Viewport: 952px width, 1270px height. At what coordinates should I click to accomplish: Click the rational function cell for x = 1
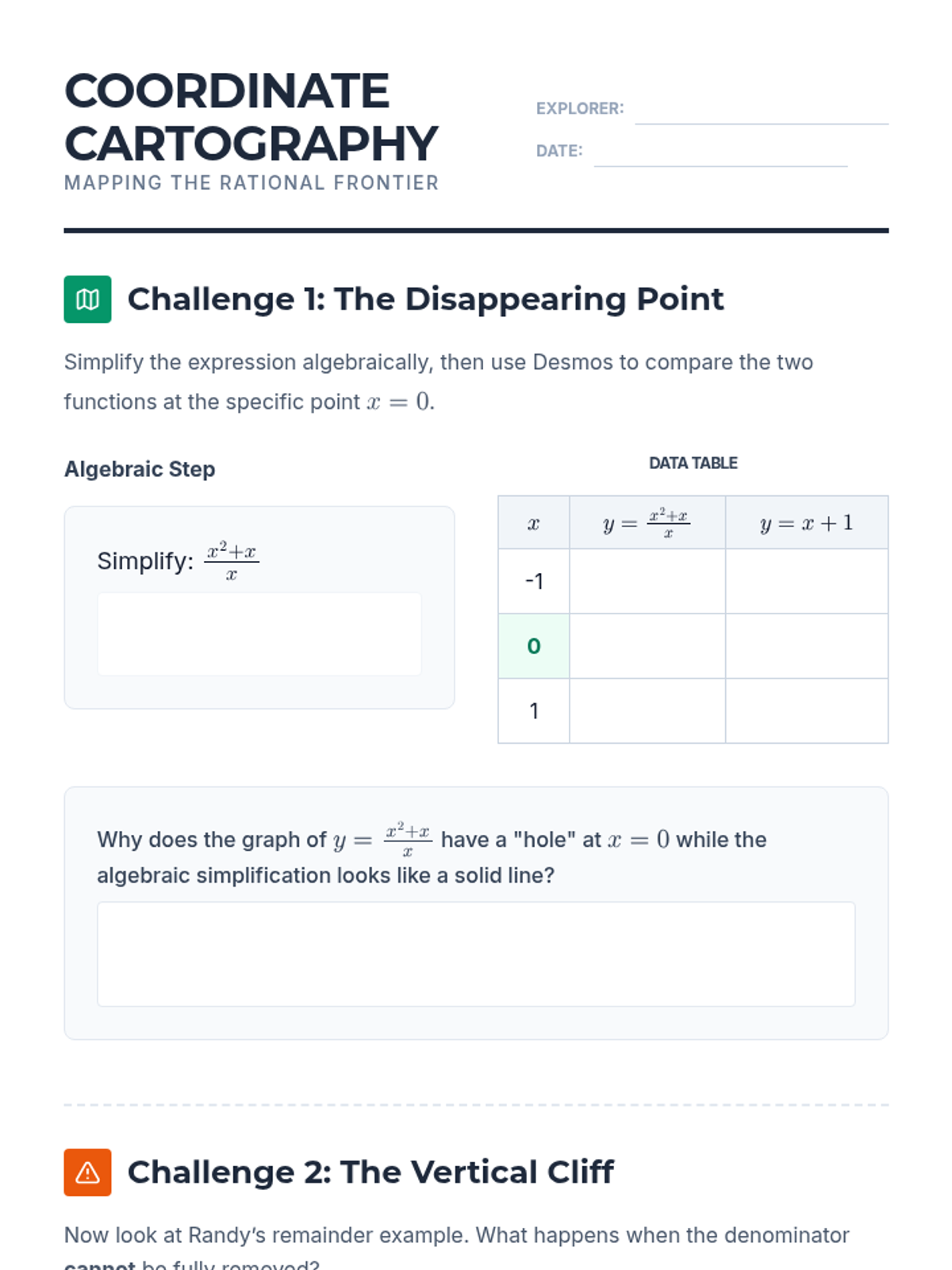click(647, 711)
